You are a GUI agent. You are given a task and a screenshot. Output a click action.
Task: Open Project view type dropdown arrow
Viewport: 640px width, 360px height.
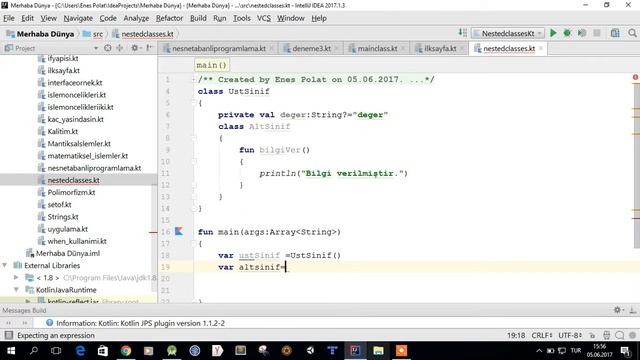tap(96, 48)
